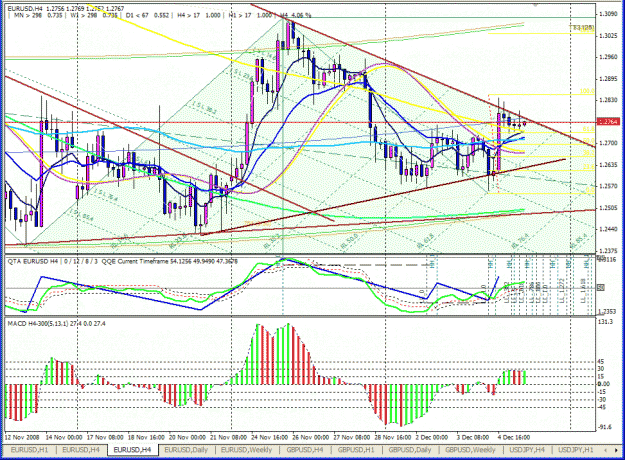The image size is (625, 460).
Task: Click the 1.3090 price scale value
Action: (608, 14)
